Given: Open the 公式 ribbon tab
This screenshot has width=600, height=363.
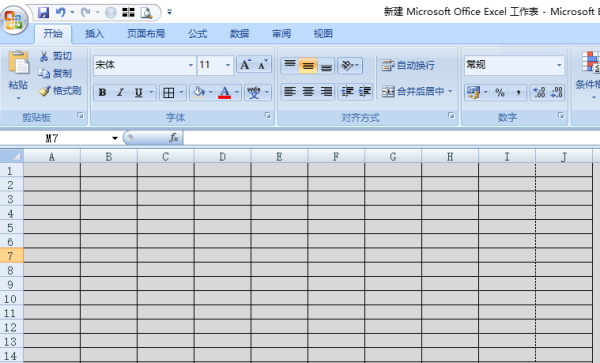Looking at the screenshot, I should pos(197,34).
